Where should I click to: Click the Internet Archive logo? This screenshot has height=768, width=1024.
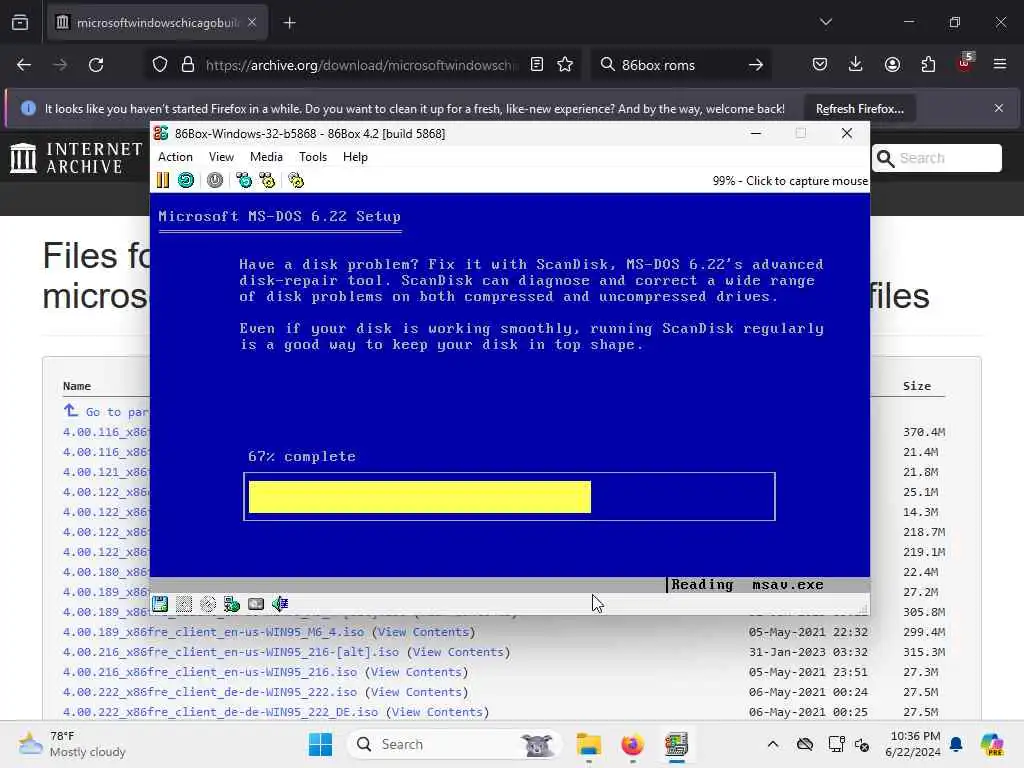coord(76,158)
